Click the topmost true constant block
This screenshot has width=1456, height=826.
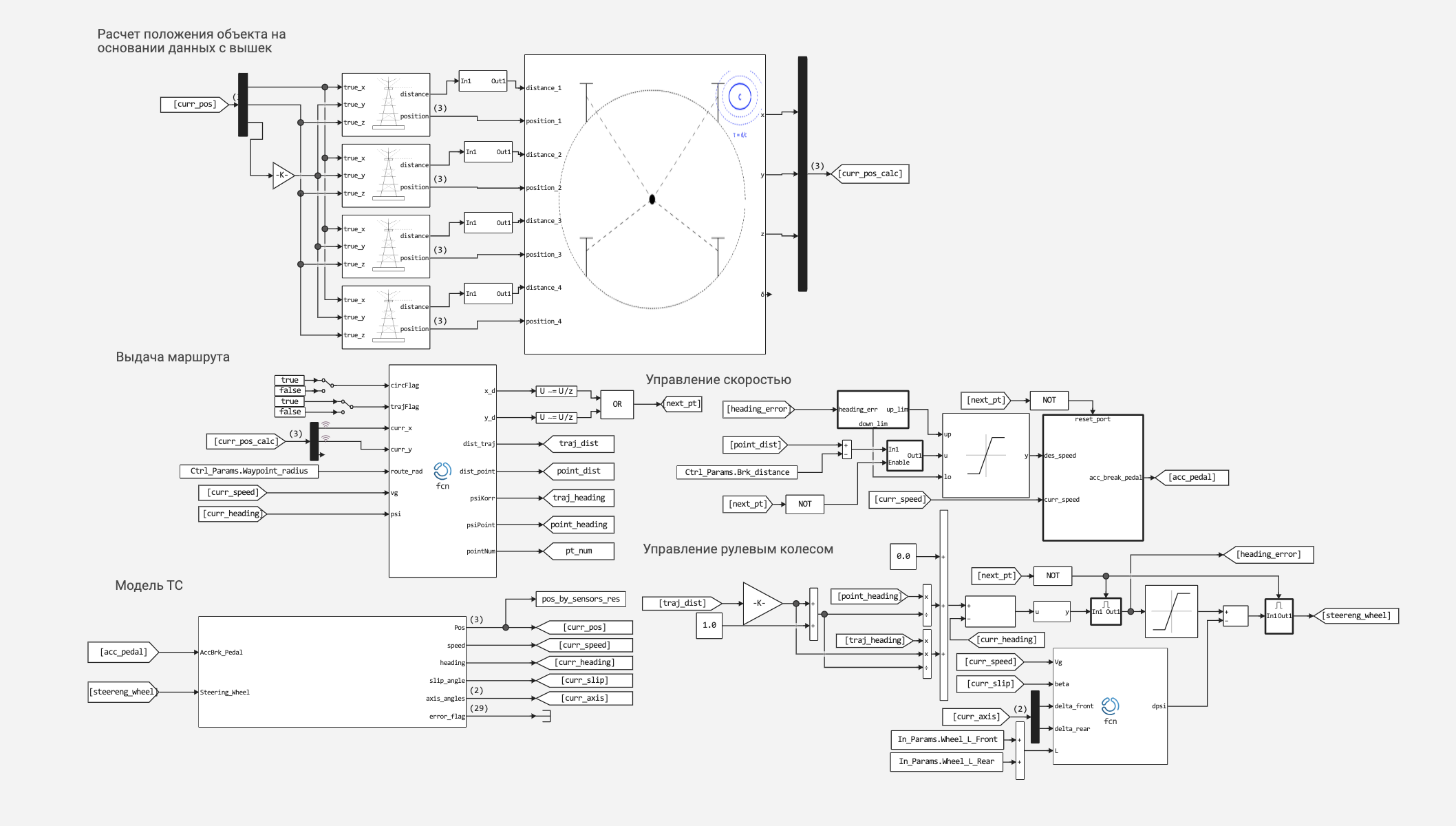click(290, 380)
